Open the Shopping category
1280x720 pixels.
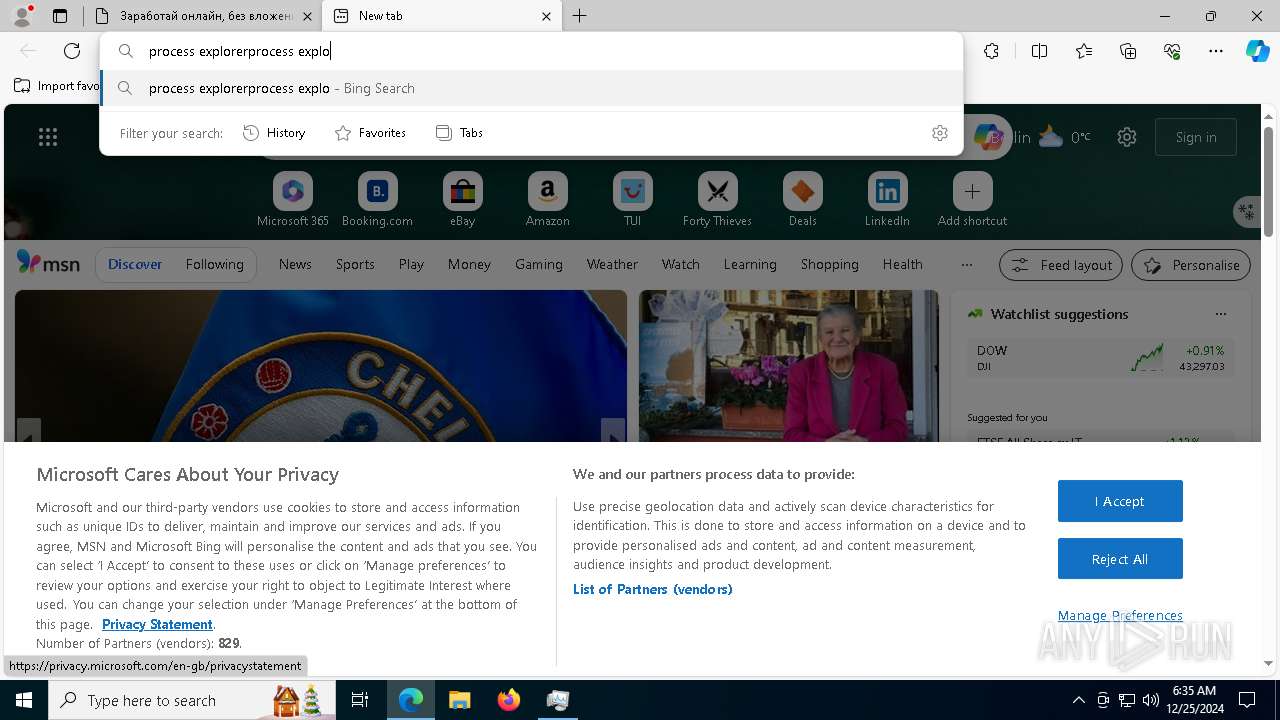point(829,265)
